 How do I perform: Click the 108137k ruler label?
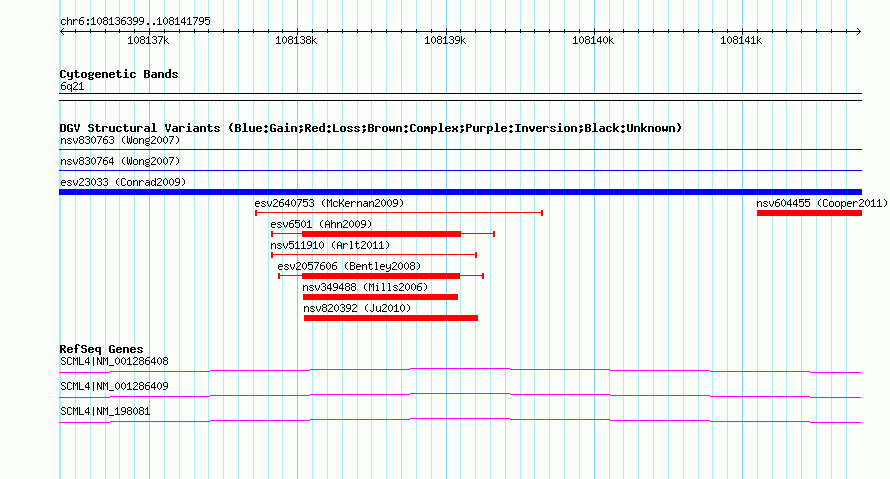tap(148, 40)
